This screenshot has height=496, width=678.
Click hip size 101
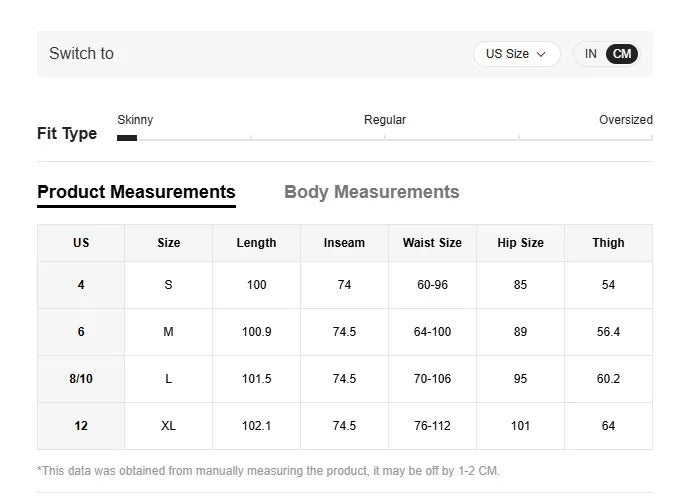pos(520,426)
